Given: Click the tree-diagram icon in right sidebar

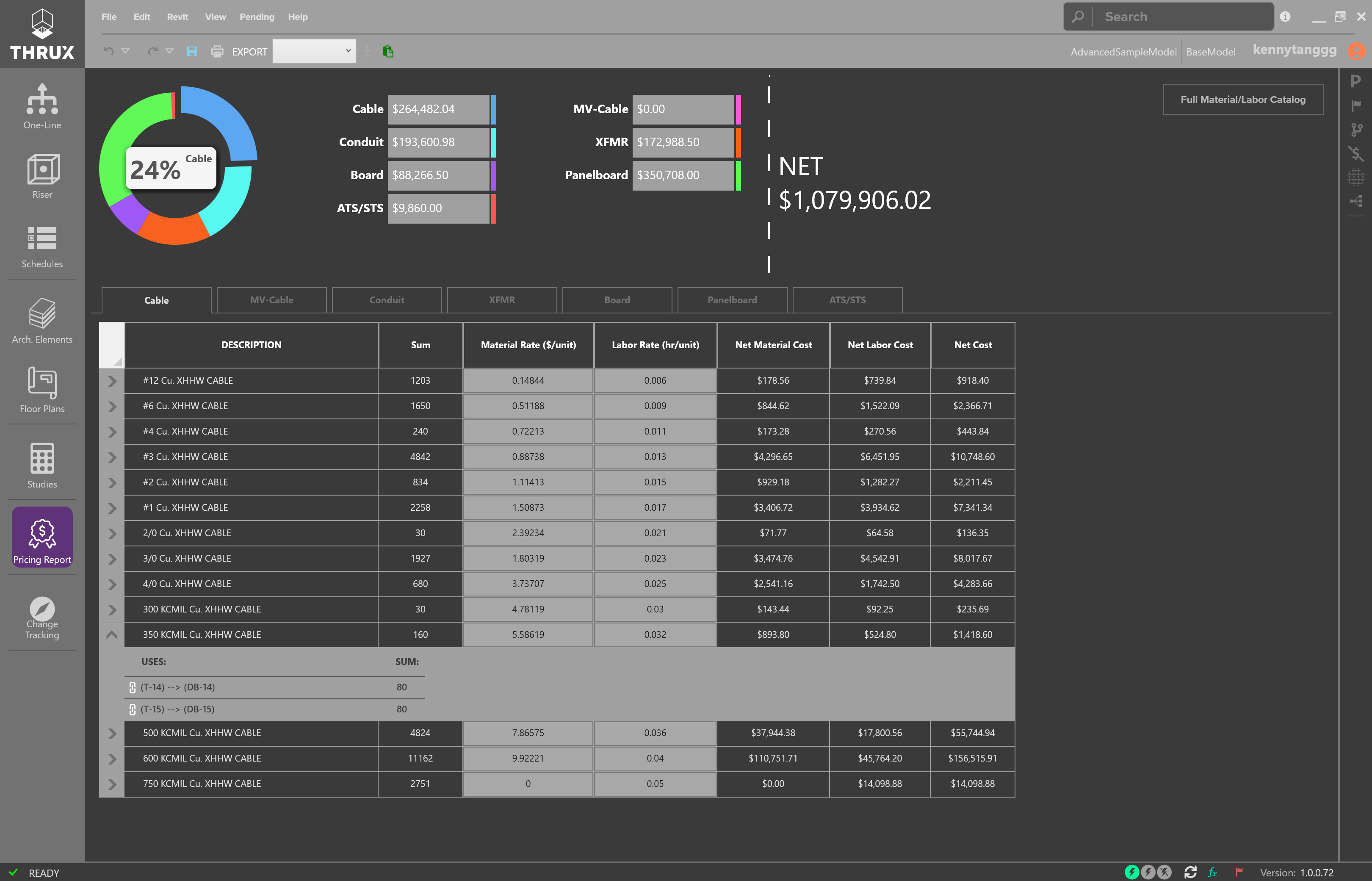Looking at the screenshot, I should (x=1356, y=201).
